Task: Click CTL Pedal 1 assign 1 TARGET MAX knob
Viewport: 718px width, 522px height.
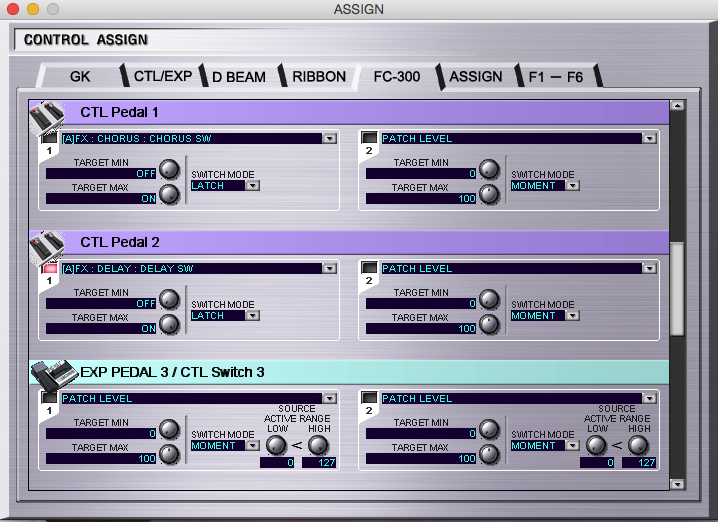Action: 169,194
